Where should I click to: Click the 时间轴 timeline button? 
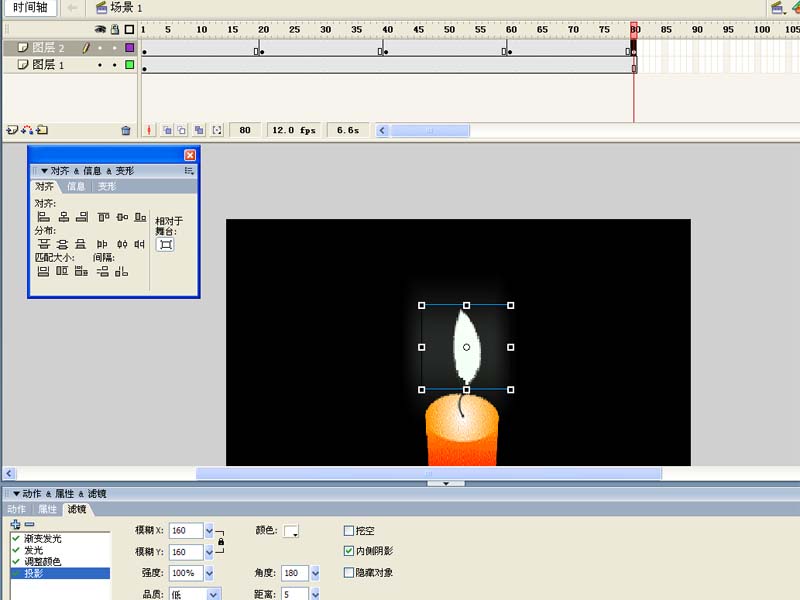tap(30, 8)
